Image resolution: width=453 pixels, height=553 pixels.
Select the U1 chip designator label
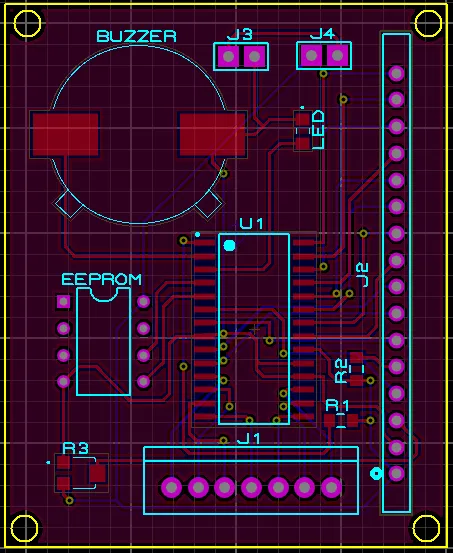click(x=251, y=224)
